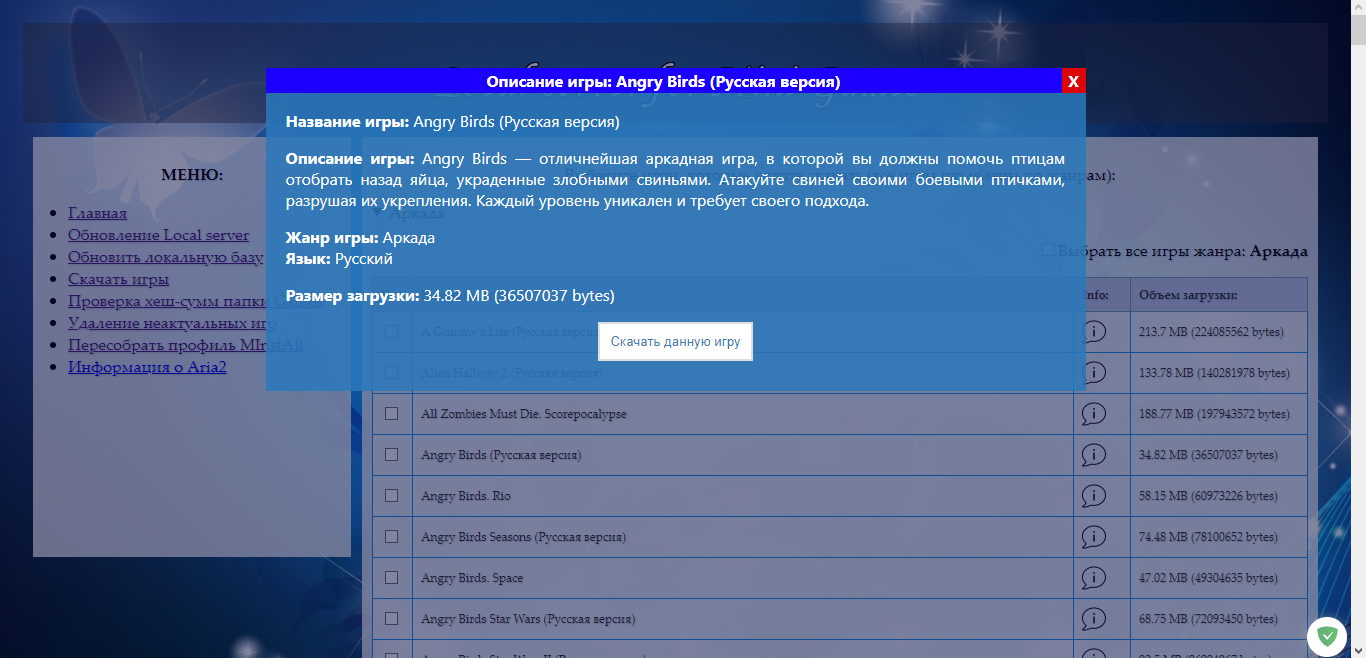Tick checkbox for All Zombies Must Die. Scorepocalypse
Image resolution: width=1366 pixels, height=658 pixels.
[x=392, y=413]
